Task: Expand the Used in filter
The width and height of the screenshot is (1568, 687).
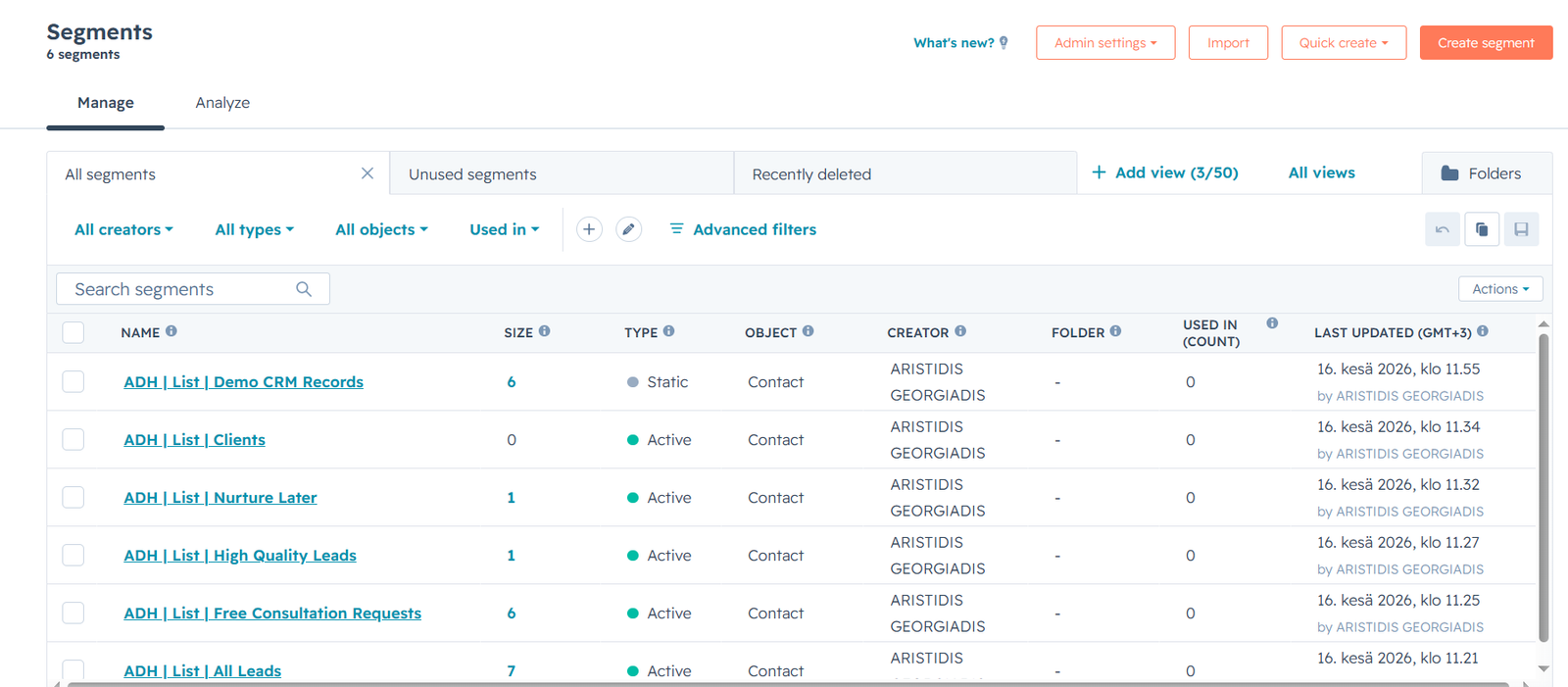Action: tap(504, 229)
